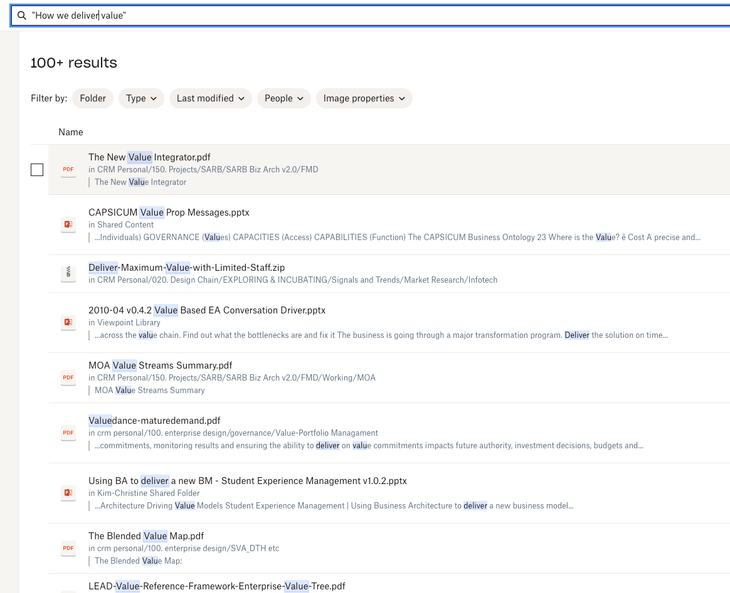730x593 pixels.
Task: Click the search magnifier icon
Action: (21, 16)
